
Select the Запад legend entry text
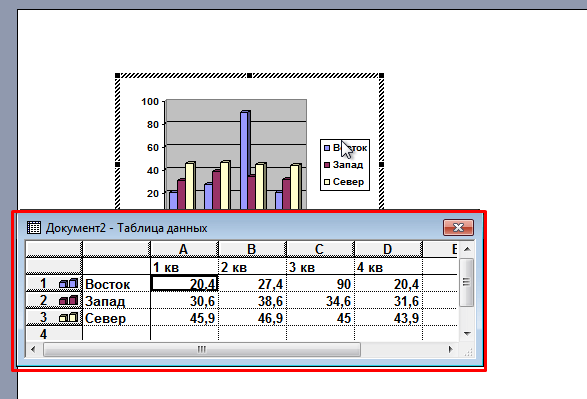[348, 165]
